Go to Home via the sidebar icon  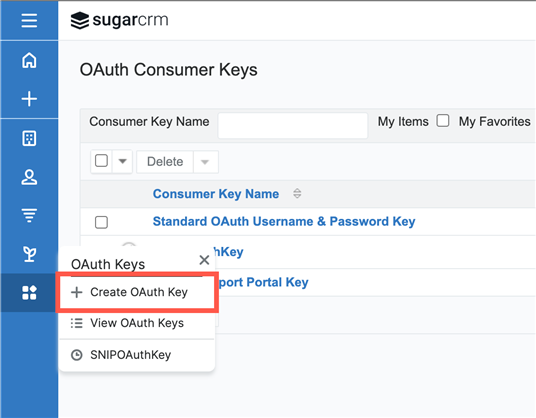point(29,60)
